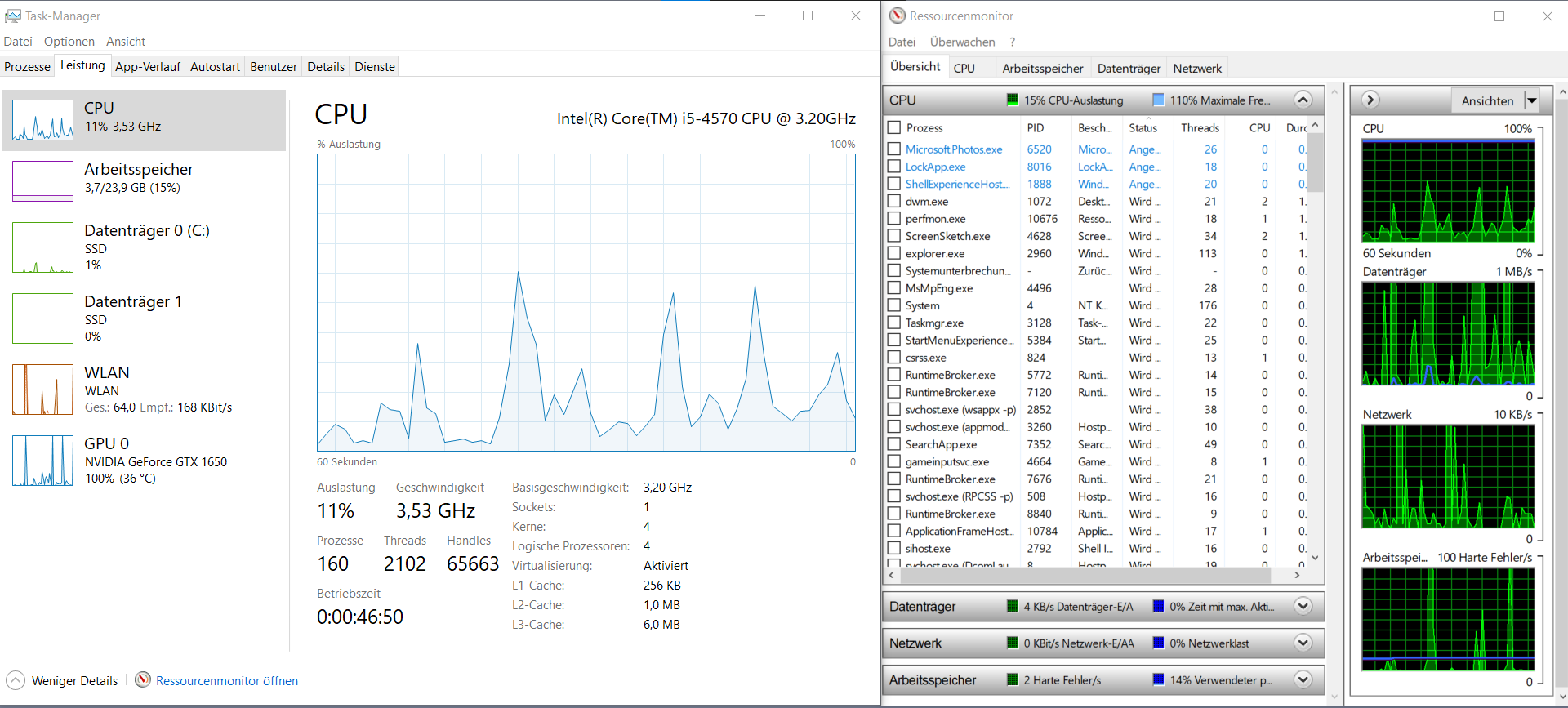Expand the Datenträger section
The width and height of the screenshot is (1568, 708).
1303,606
